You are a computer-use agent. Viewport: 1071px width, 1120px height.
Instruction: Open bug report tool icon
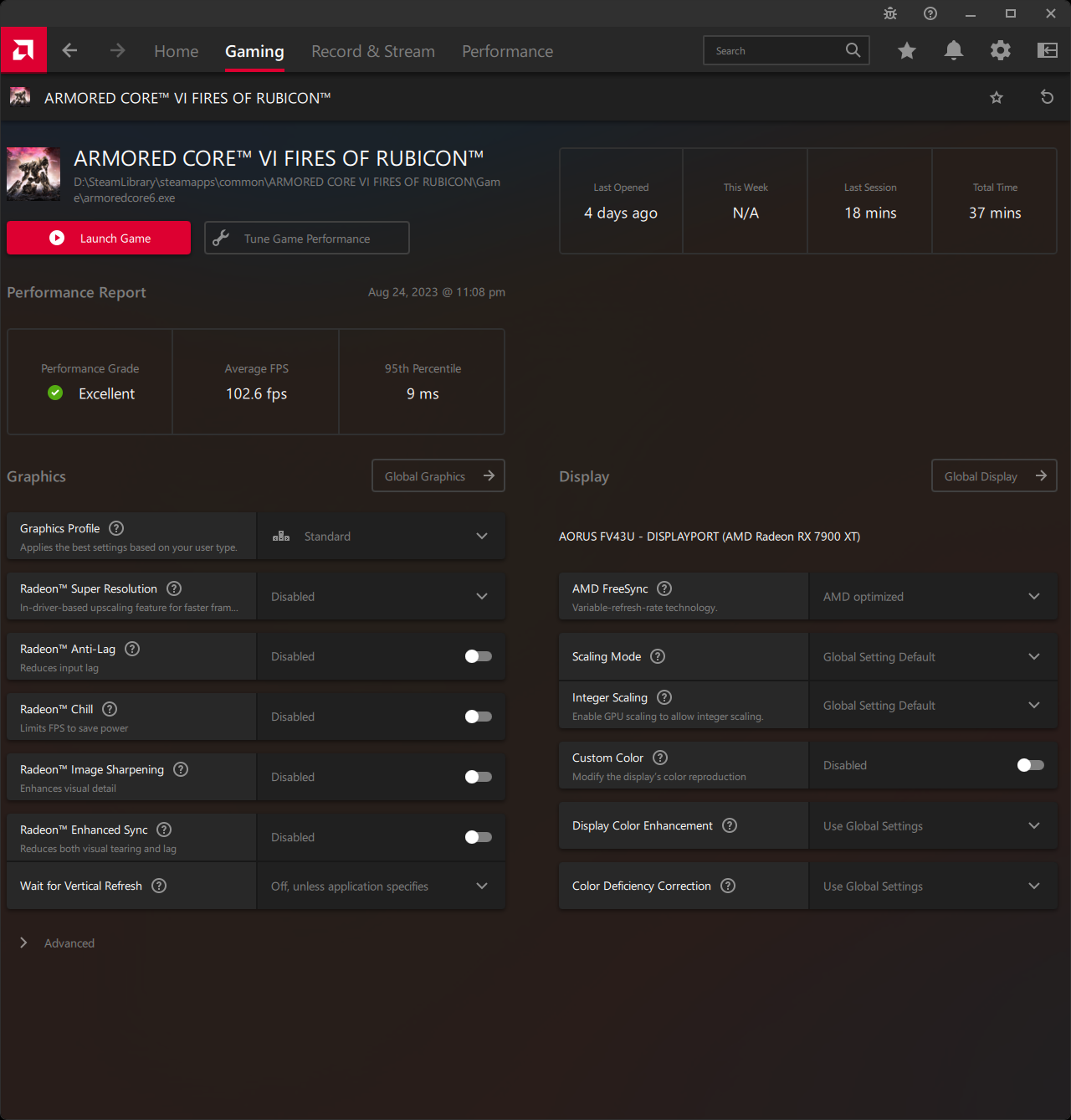point(889,13)
